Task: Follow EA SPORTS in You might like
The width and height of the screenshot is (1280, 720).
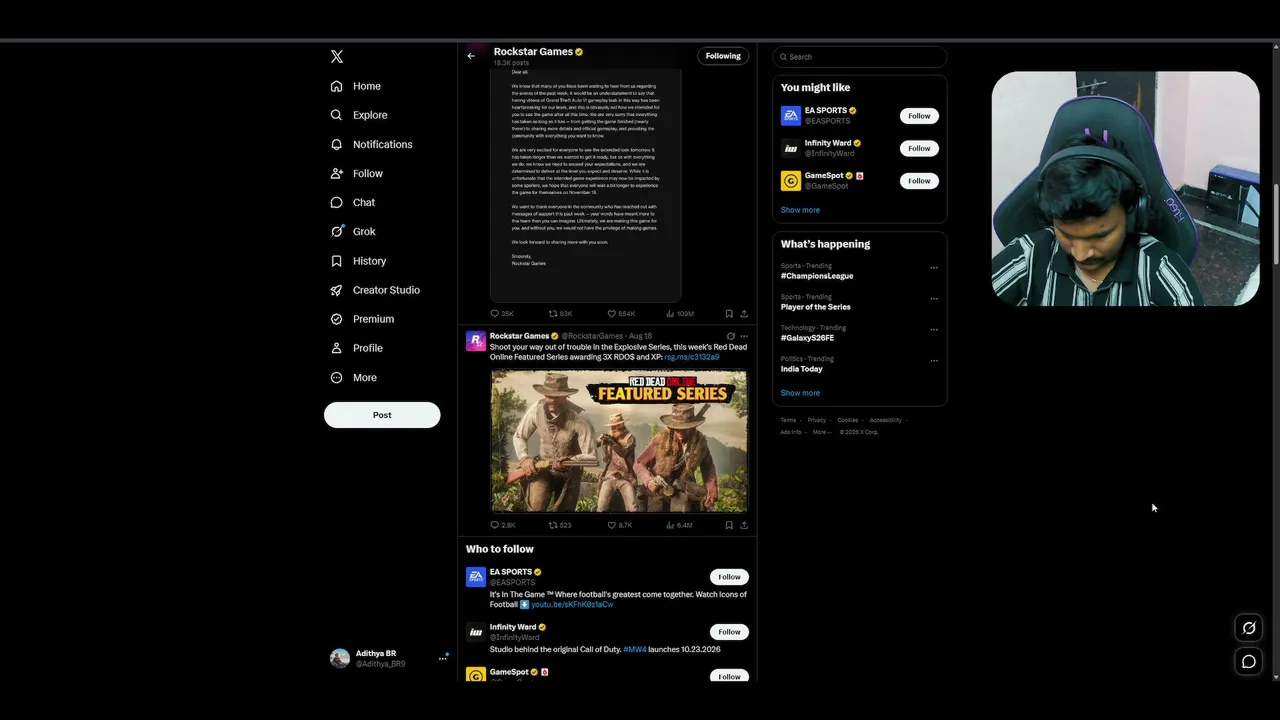Action: (x=919, y=116)
